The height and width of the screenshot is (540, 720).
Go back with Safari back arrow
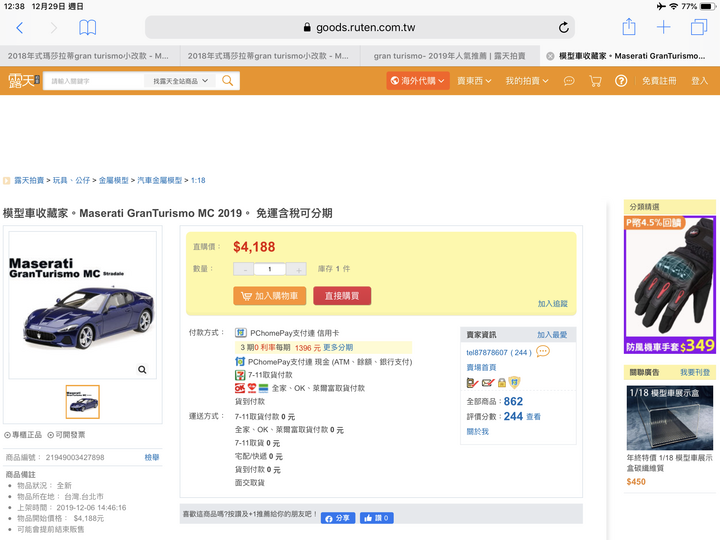[x=19, y=28]
